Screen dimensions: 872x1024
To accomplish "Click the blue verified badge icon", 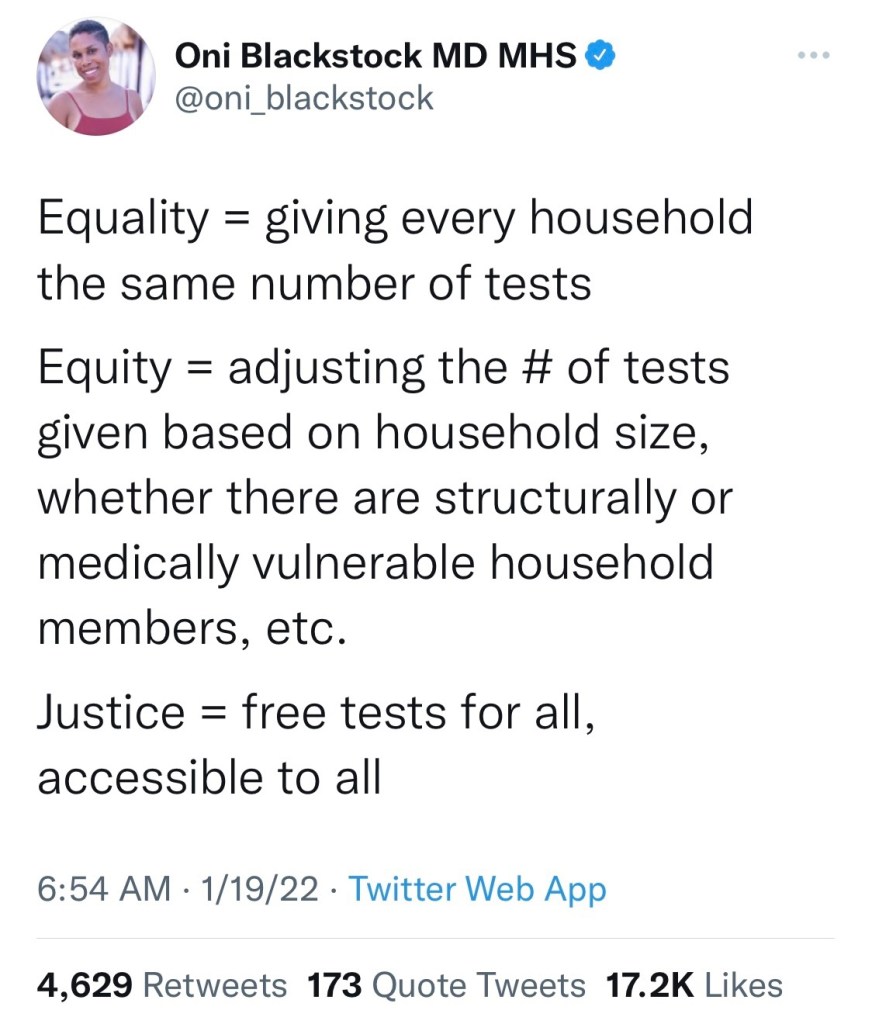I will tap(598, 57).
